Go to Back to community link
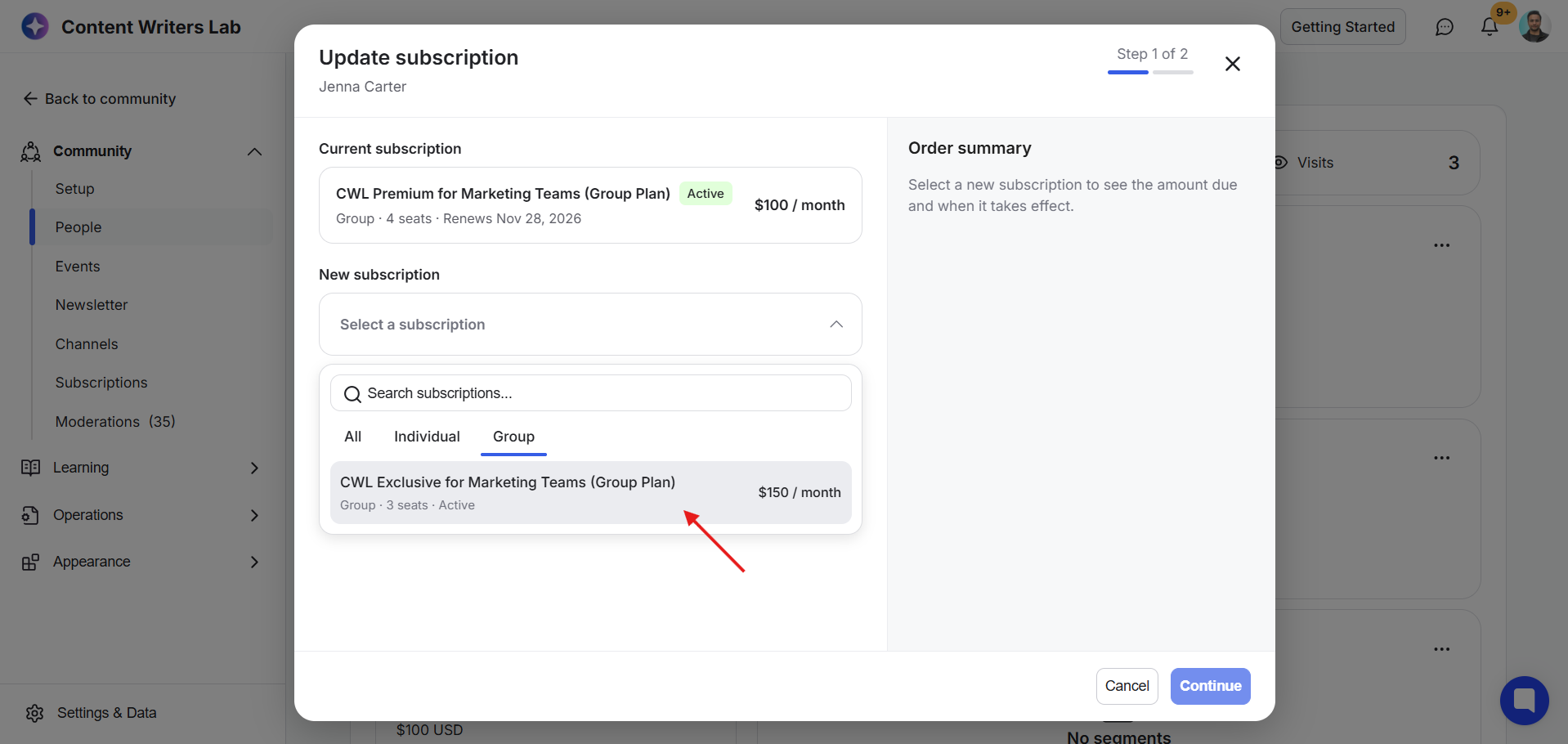 point(99,99)
